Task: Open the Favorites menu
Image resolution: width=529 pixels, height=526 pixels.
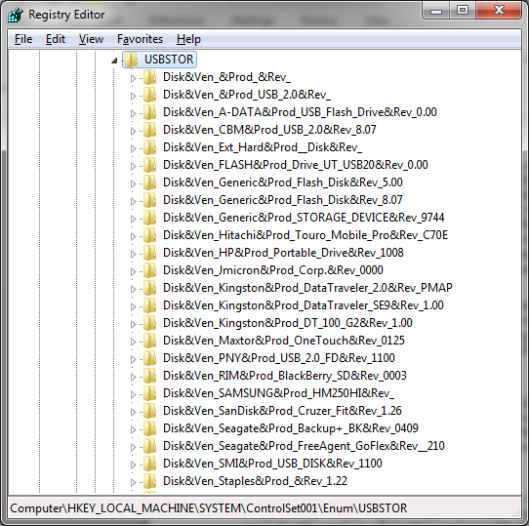Action: tap(140, 39)
